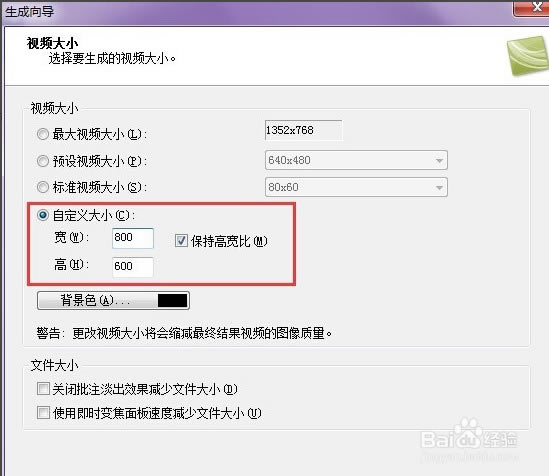Click the width field showing 800
Image resolution: width=549 pixels, height=476 pixels.
point(133,238)
